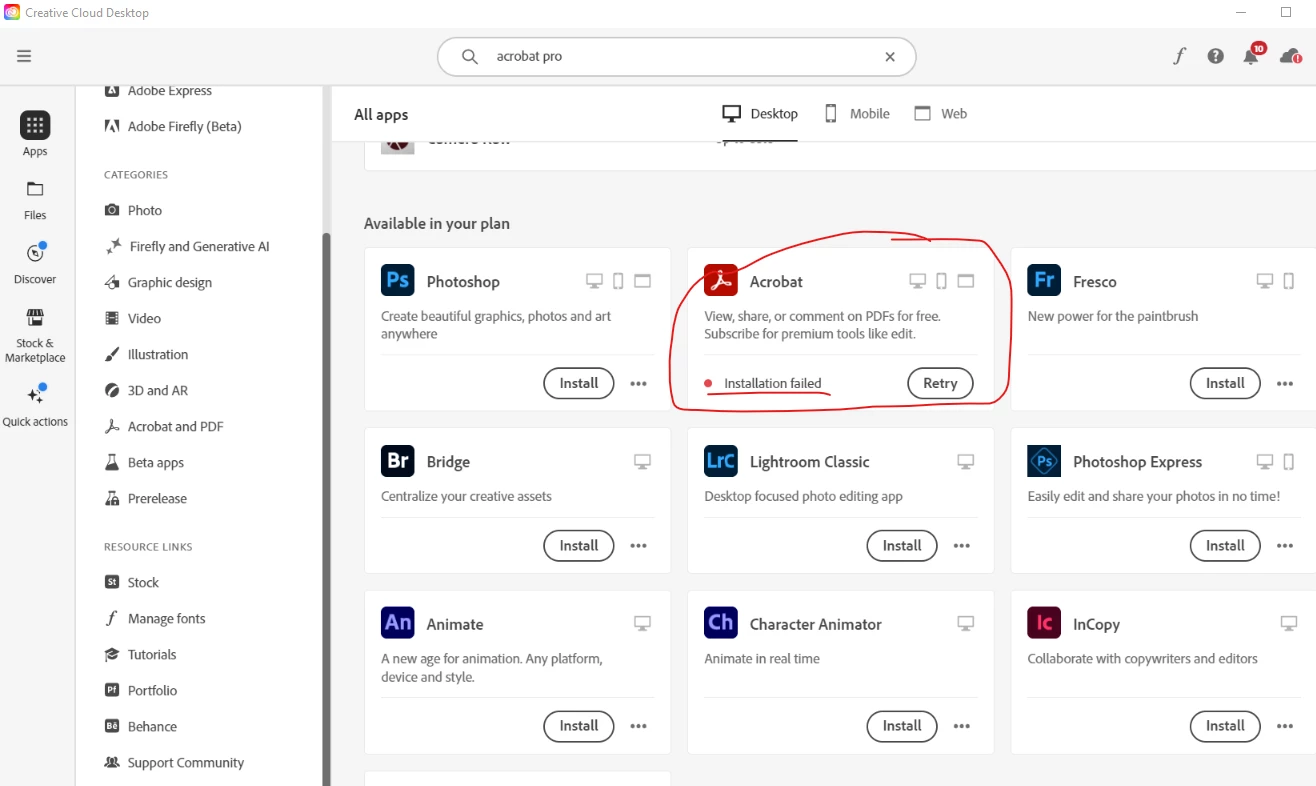Click the Photoshop app icon
The image size is (1316, 786).
click(x=398, y=280)
